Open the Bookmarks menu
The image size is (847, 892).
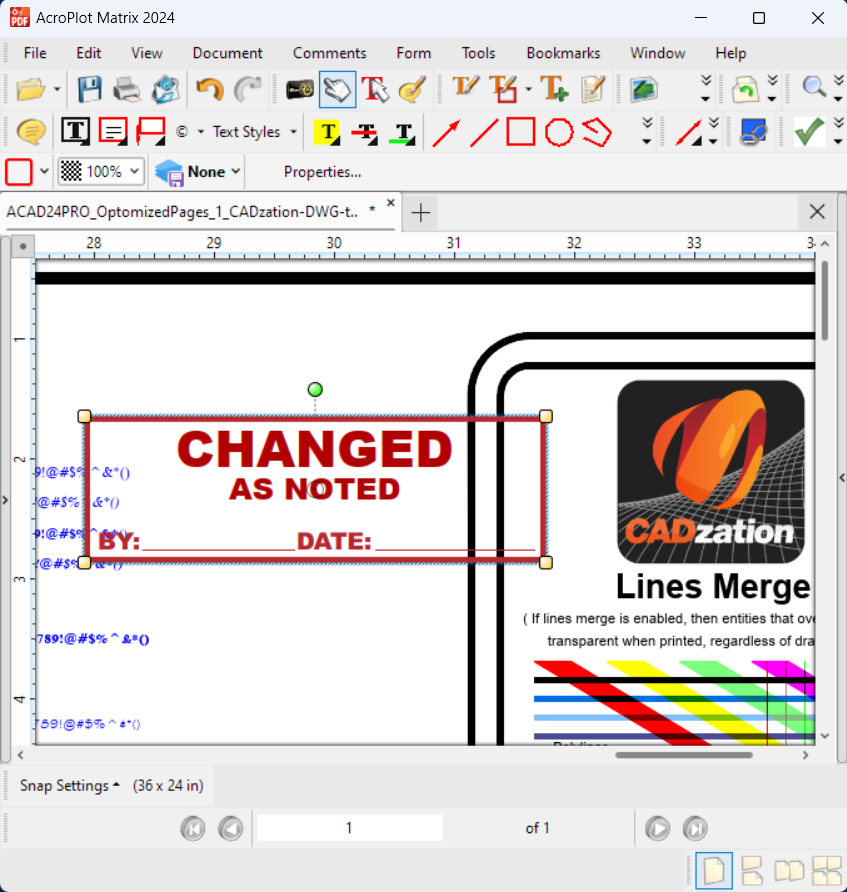pyautogui.click(x=563, y=53)
